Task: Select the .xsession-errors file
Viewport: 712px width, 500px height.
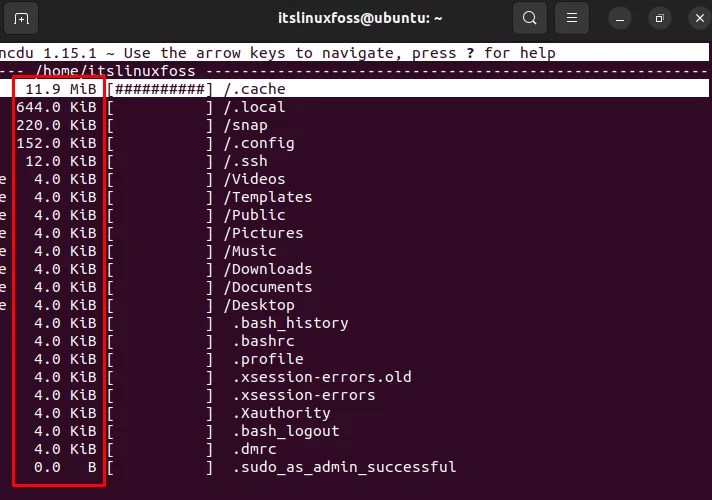Action: tap(304, 395)
